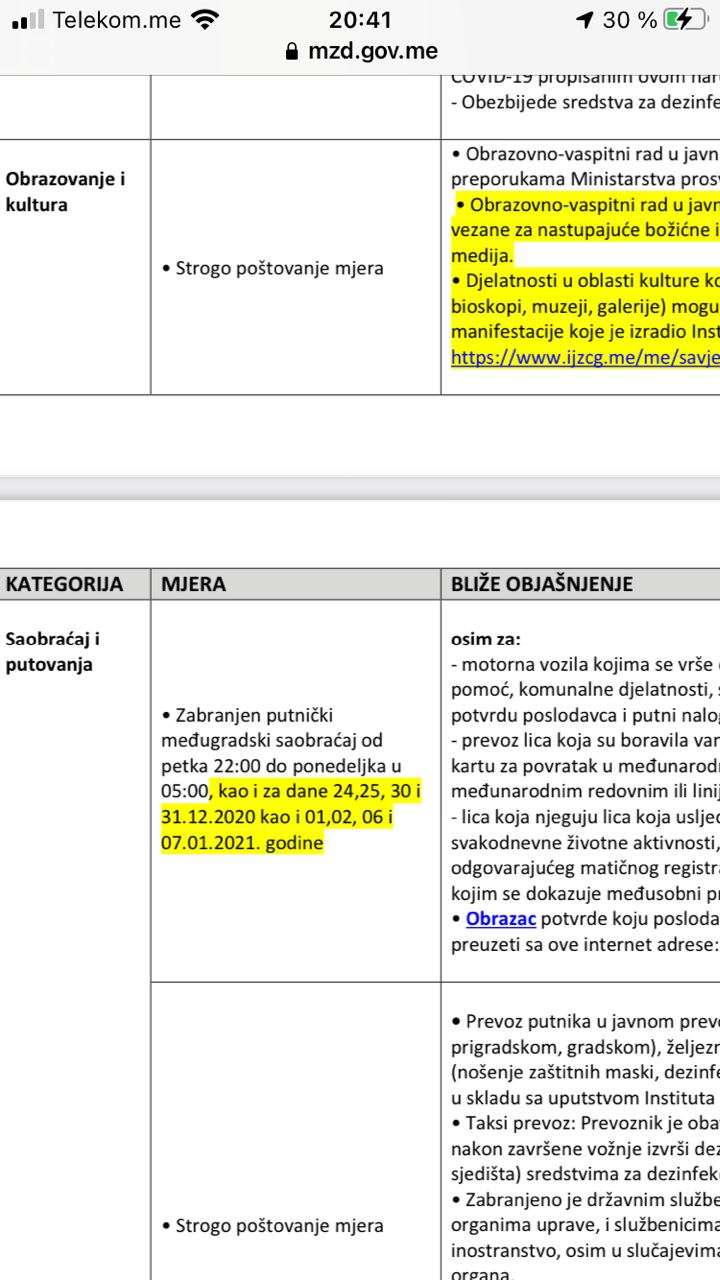Tap the highlighted vezane za nastupajuće božićne line
Viewport: 720px width, 1280px height.
[585, 230]
